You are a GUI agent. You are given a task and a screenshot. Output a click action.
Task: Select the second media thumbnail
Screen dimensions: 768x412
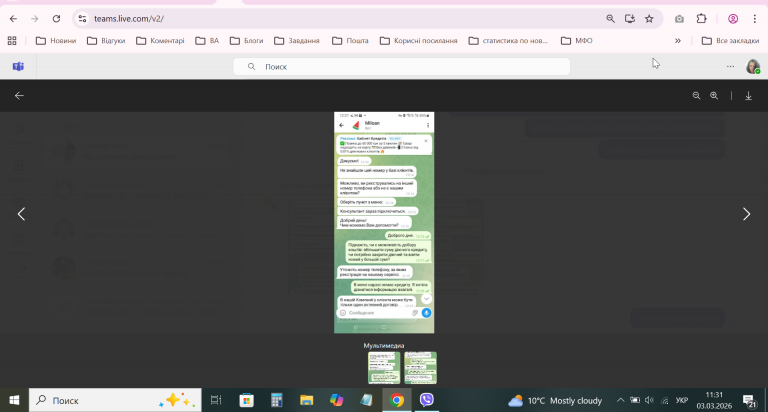(x=420, y=367)
